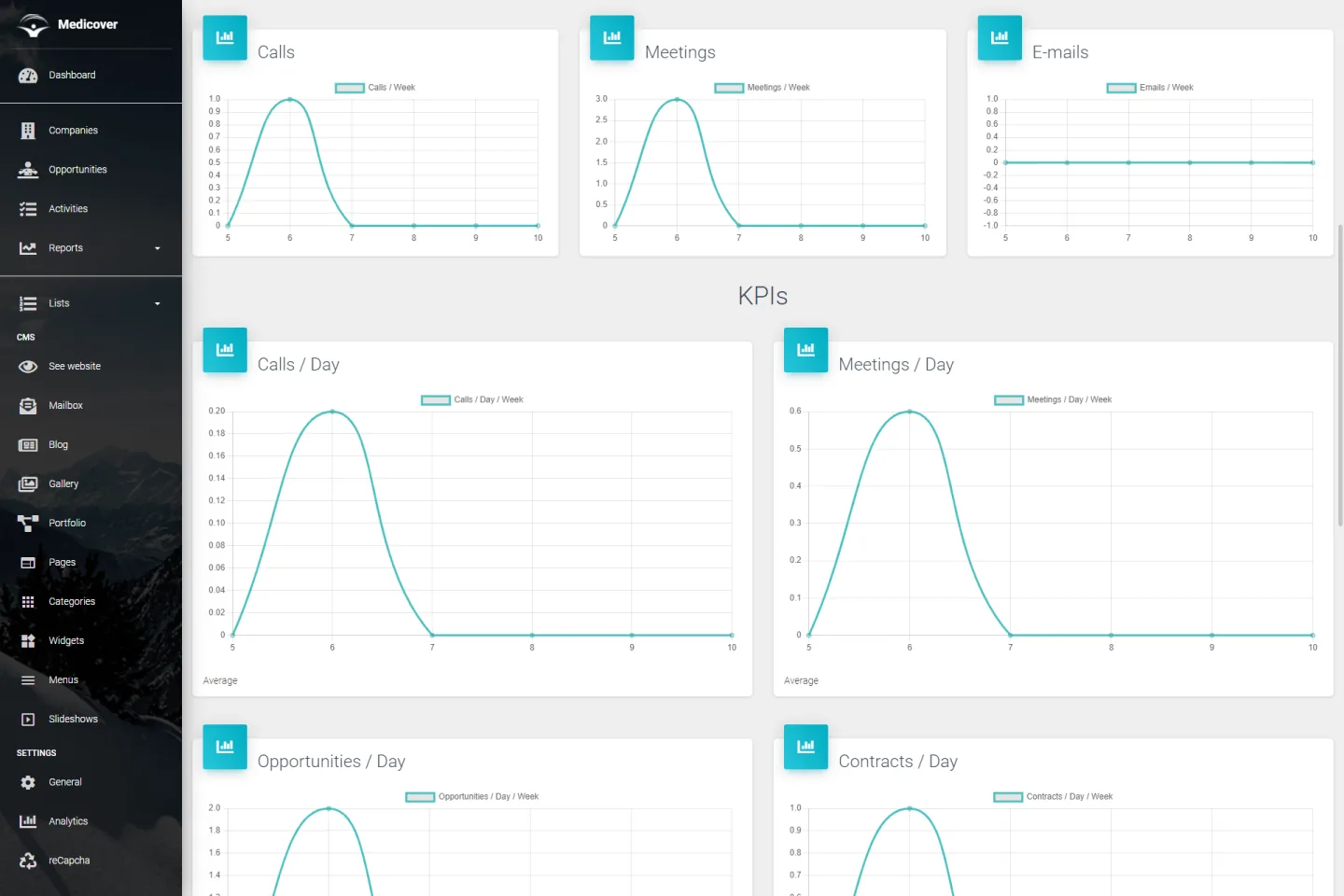Click the Gallery images icon
Viewport: 1344px width, 896px height.
[28, 484]
